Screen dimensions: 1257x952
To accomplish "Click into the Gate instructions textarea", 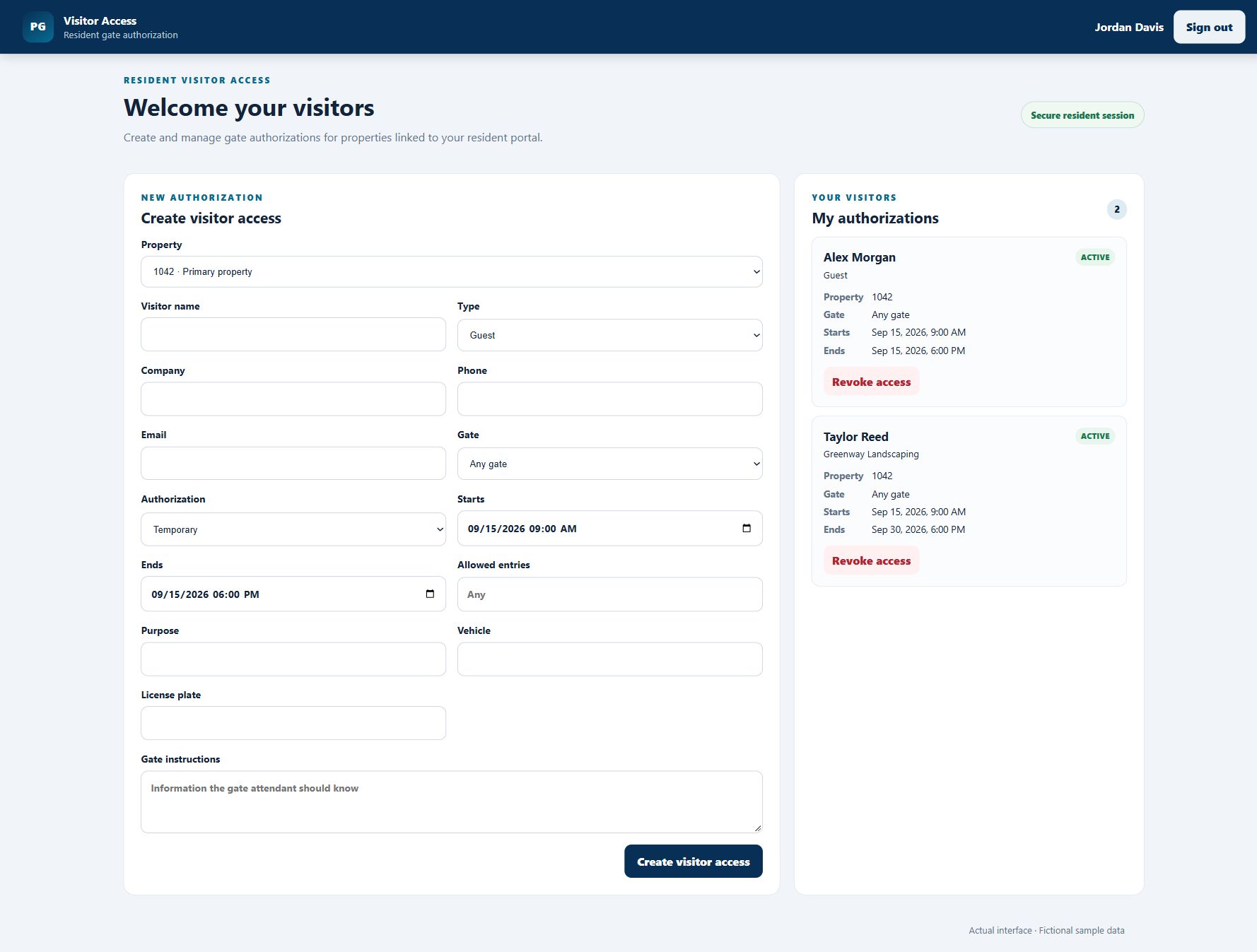I will tap(452, 802).
